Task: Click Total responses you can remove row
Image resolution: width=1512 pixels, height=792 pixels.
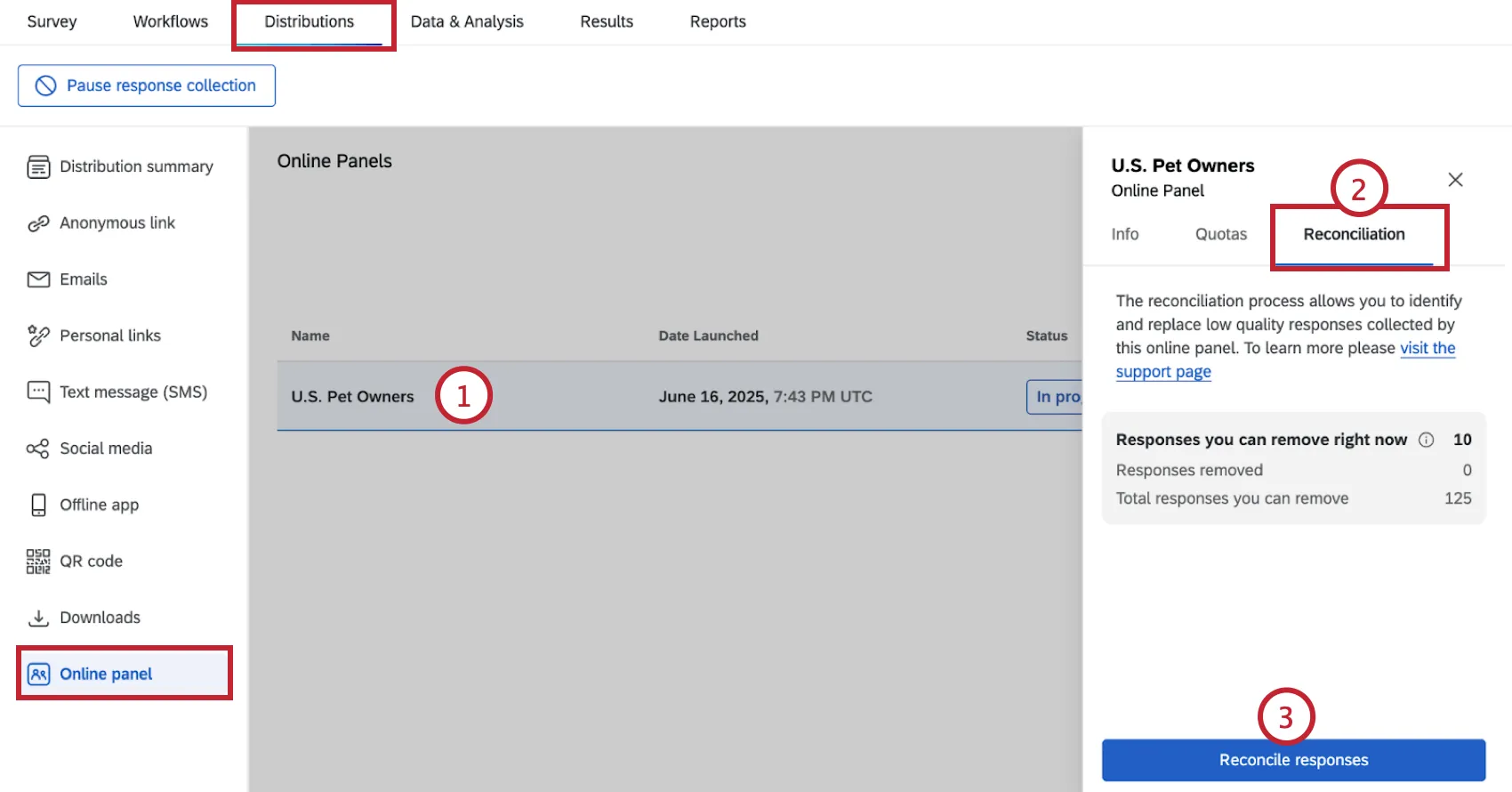Action: coord(1293,498)
